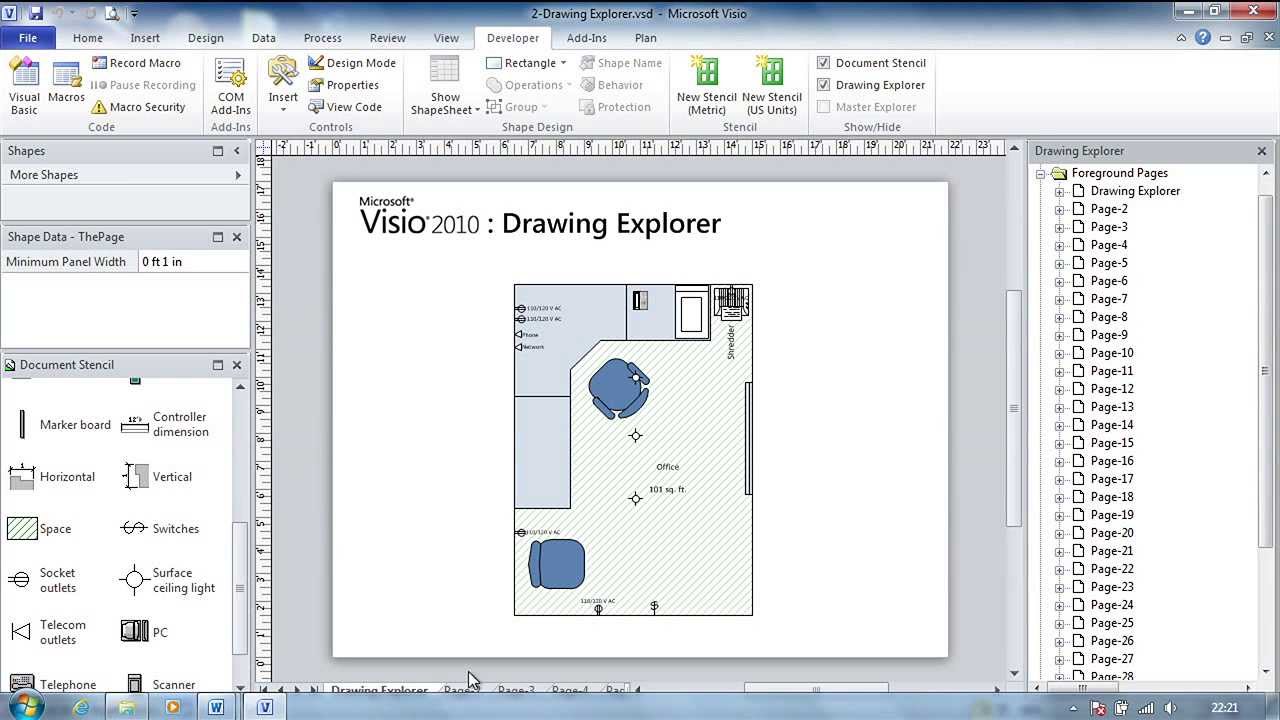Viewport: 1280px width, 720px height.
Task: Uncheck the Document Stencil checkbox
Action: (824, 63)
